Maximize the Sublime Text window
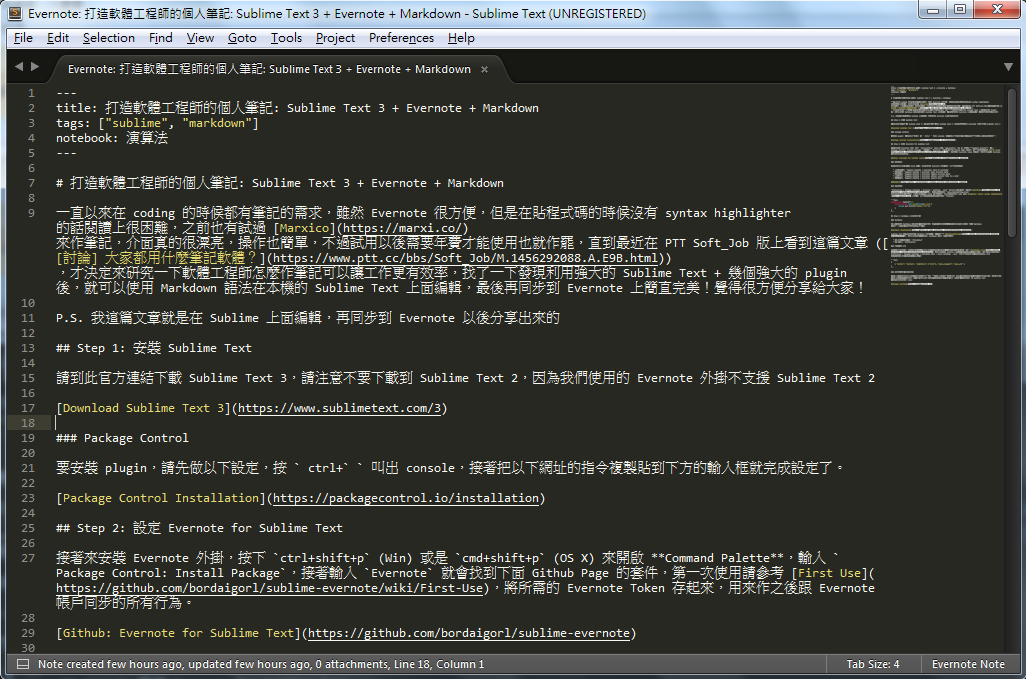Viewport: 1026px width, 679px height. (x=960, y=10)
